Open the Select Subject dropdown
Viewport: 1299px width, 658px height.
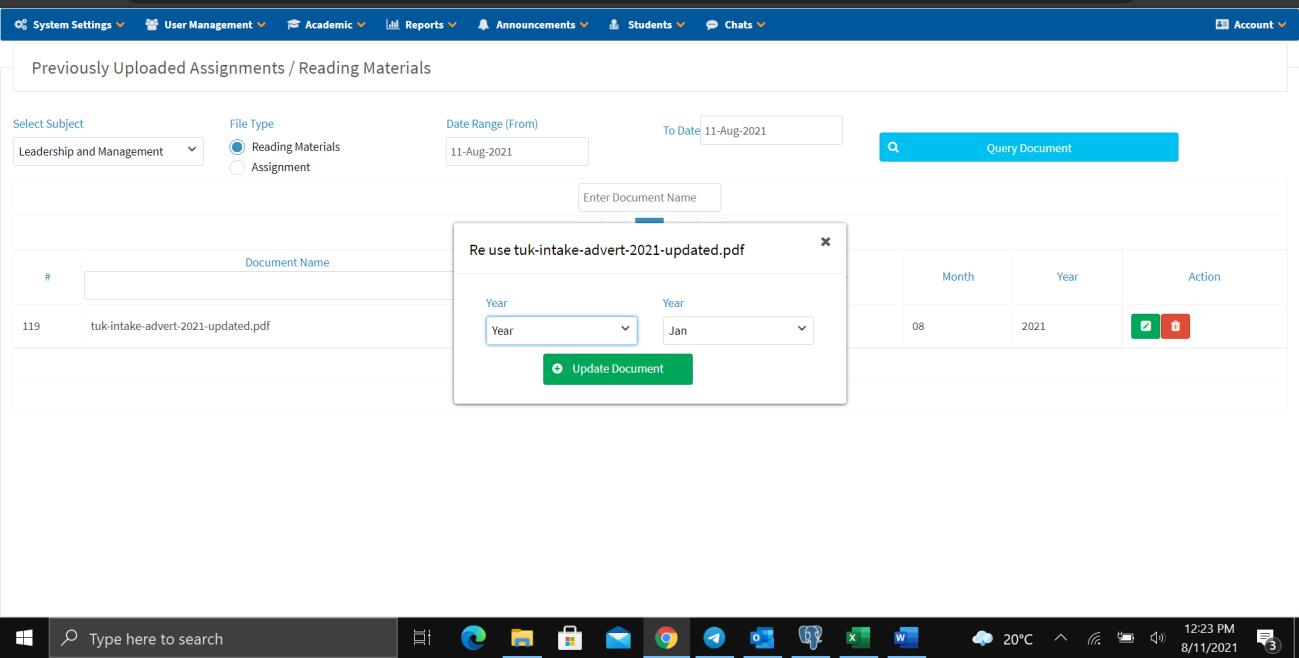108,152
